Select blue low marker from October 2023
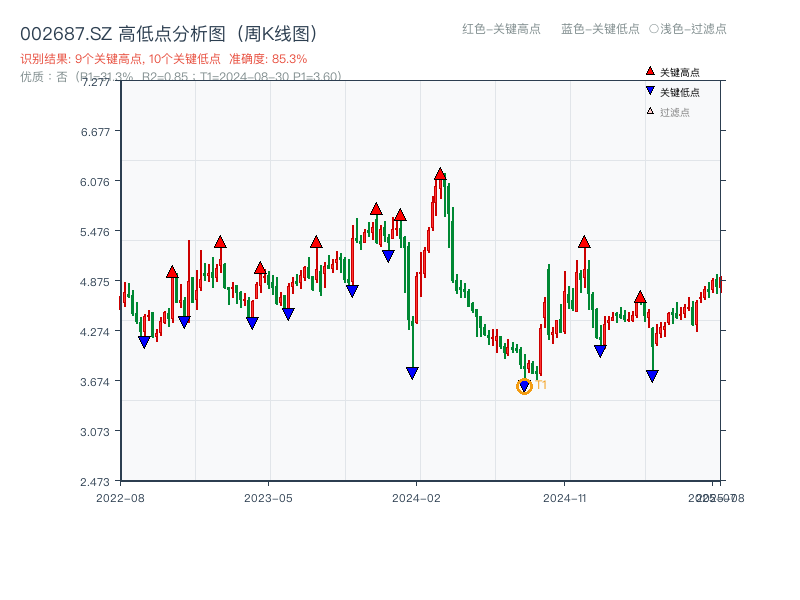Image resolution: width=800 pixels, height=600 pixels. coord(352,291)
